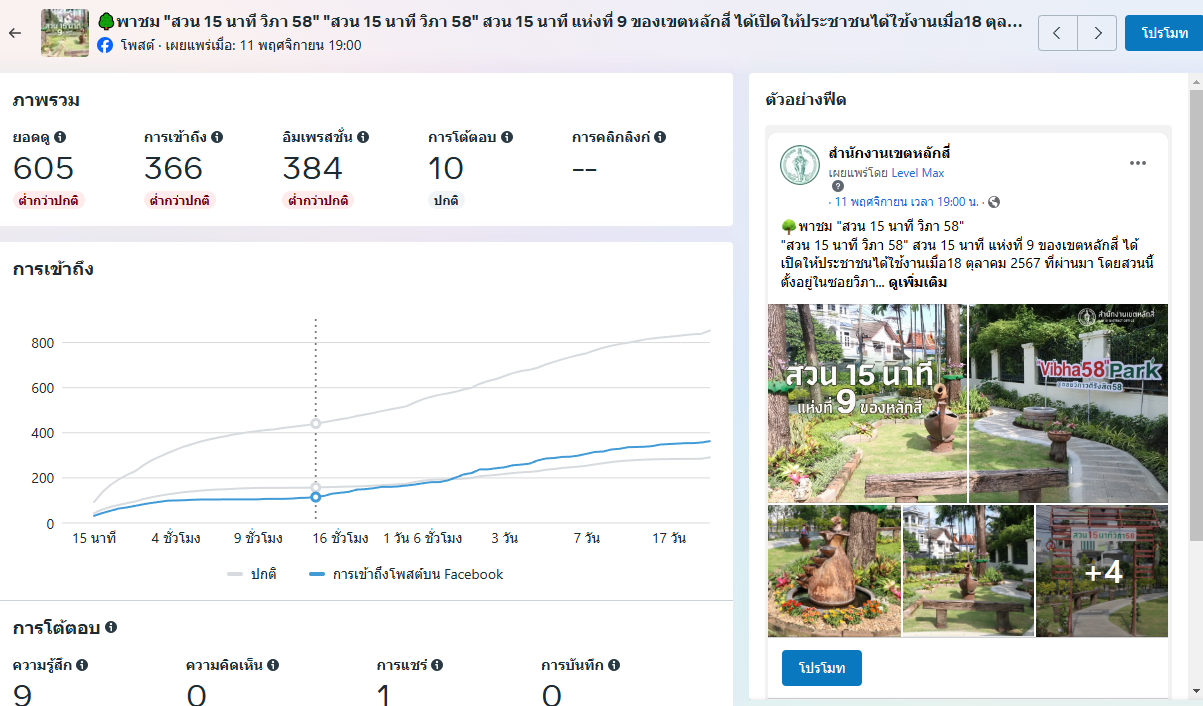1203x706 pixels.
Task: Click info icon next to ยอดดู
Action: pyautogui.click(x=60, y=137)
